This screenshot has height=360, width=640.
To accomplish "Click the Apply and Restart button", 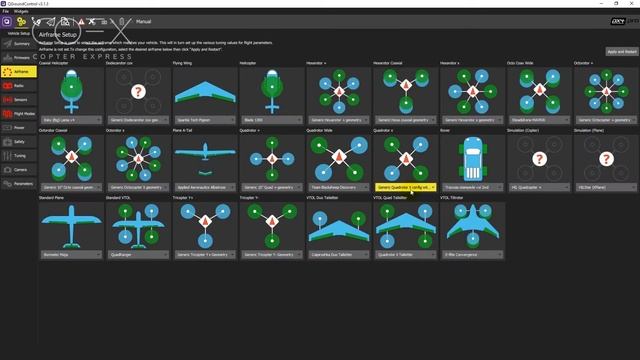I will [622, 51].
